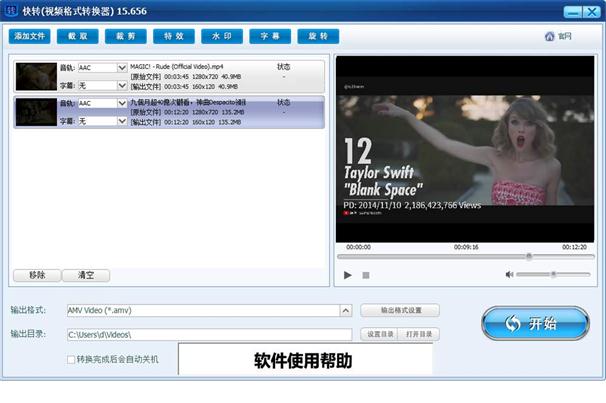Click 设置目录 set directory button
Image resolution: width=606 pixels, height=403 pixels.
click(380, 334)
